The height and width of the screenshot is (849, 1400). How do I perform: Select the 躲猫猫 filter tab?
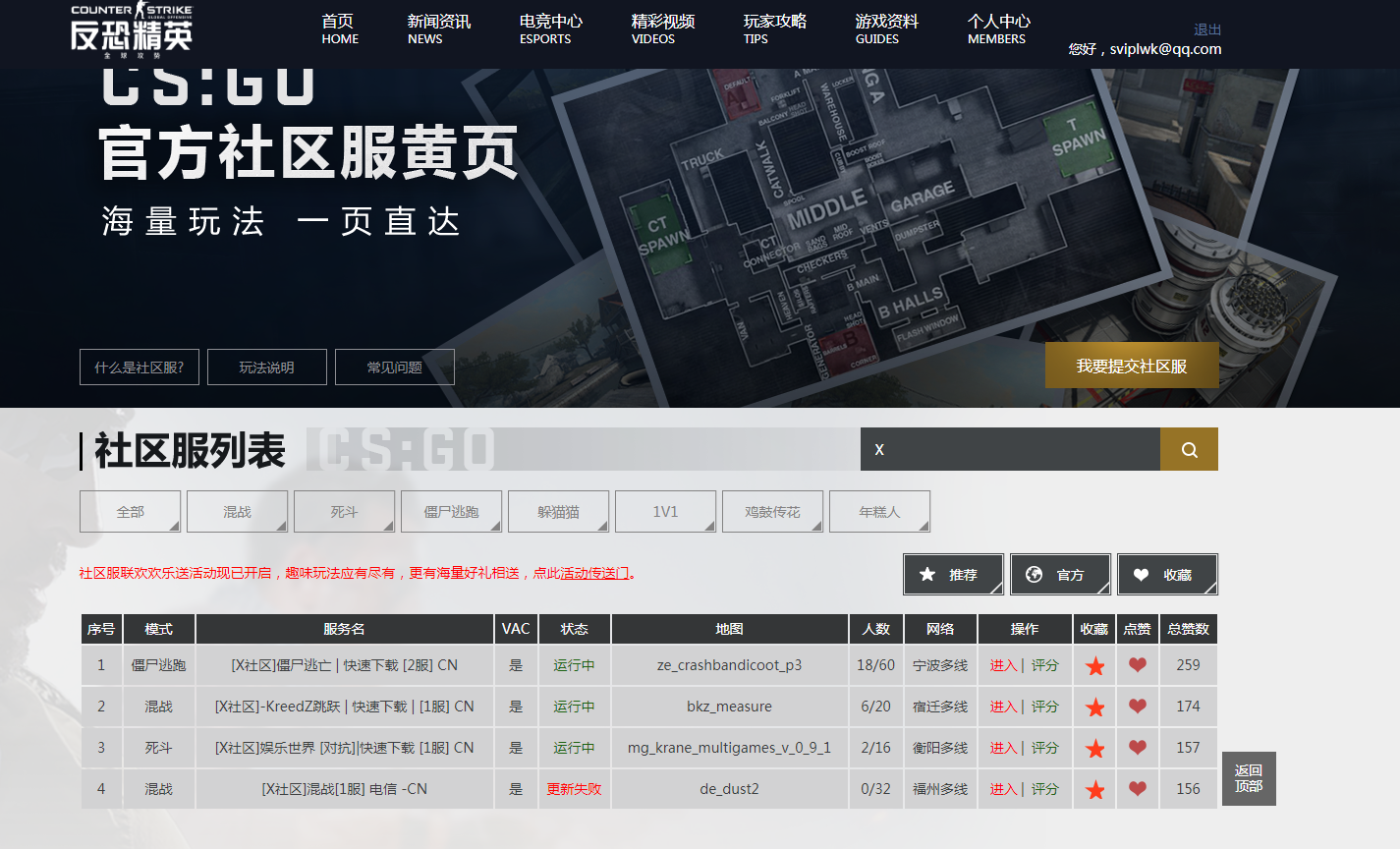(558, 511)
